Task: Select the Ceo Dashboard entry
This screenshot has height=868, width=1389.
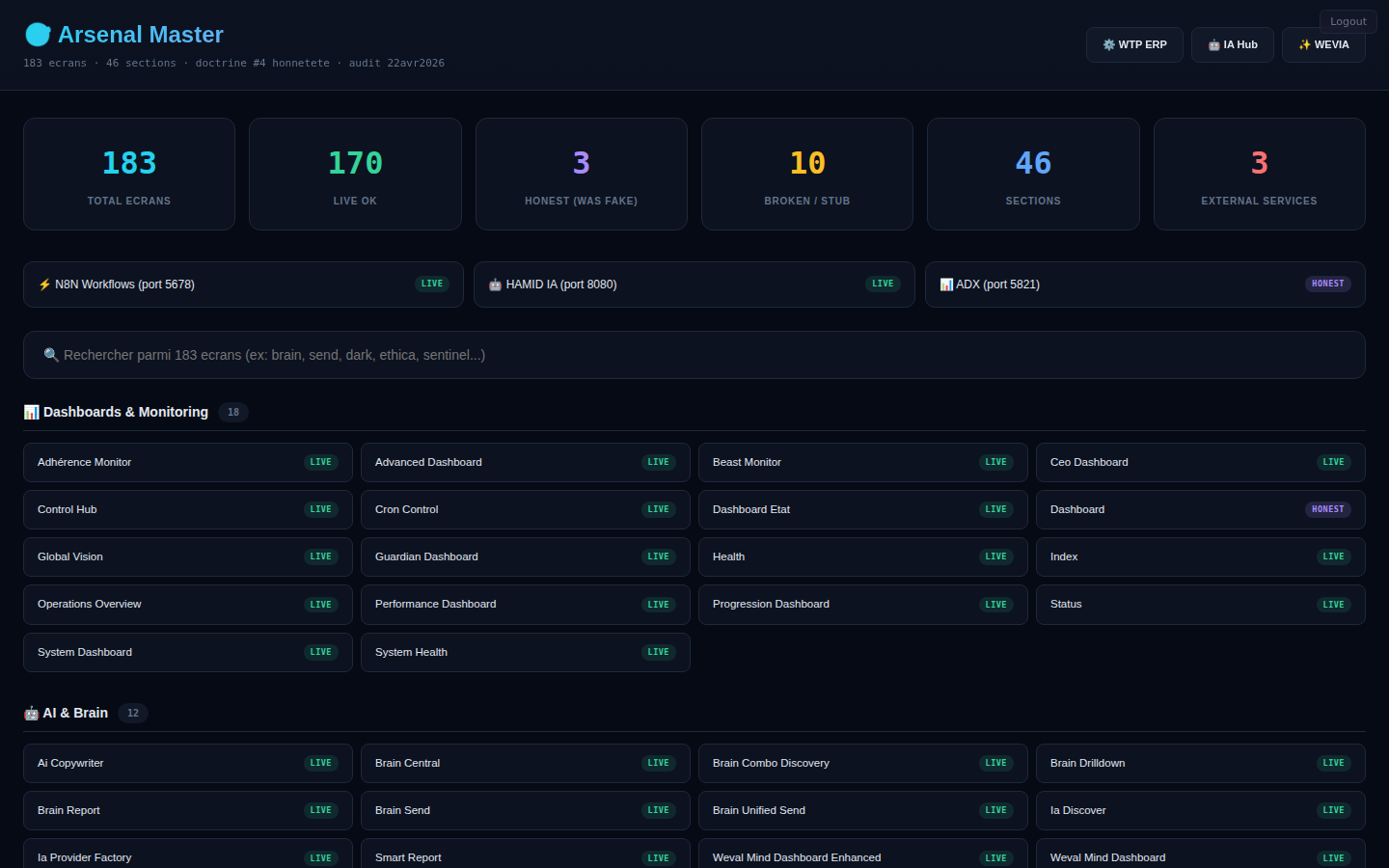Action: click(x=1200, y=463)
